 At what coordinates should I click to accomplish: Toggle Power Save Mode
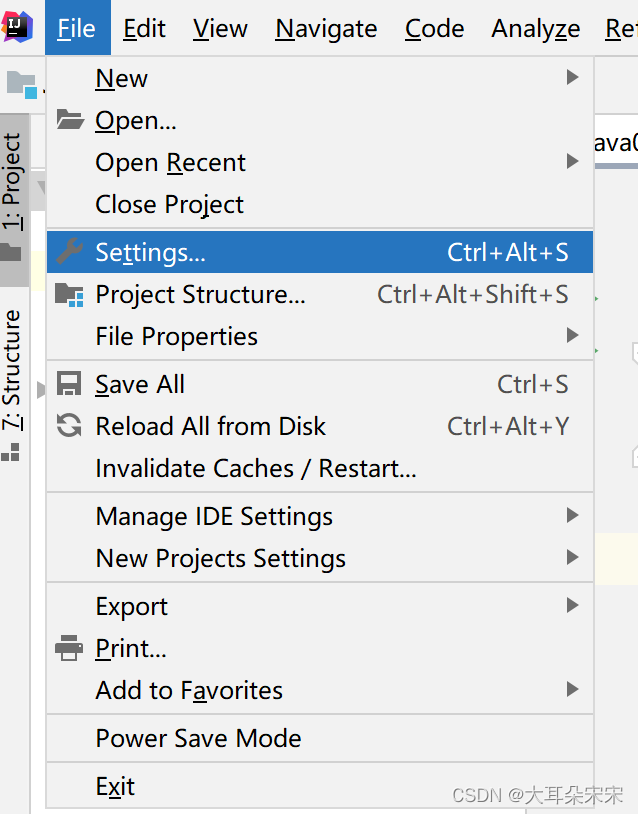[x=198, y=738]
